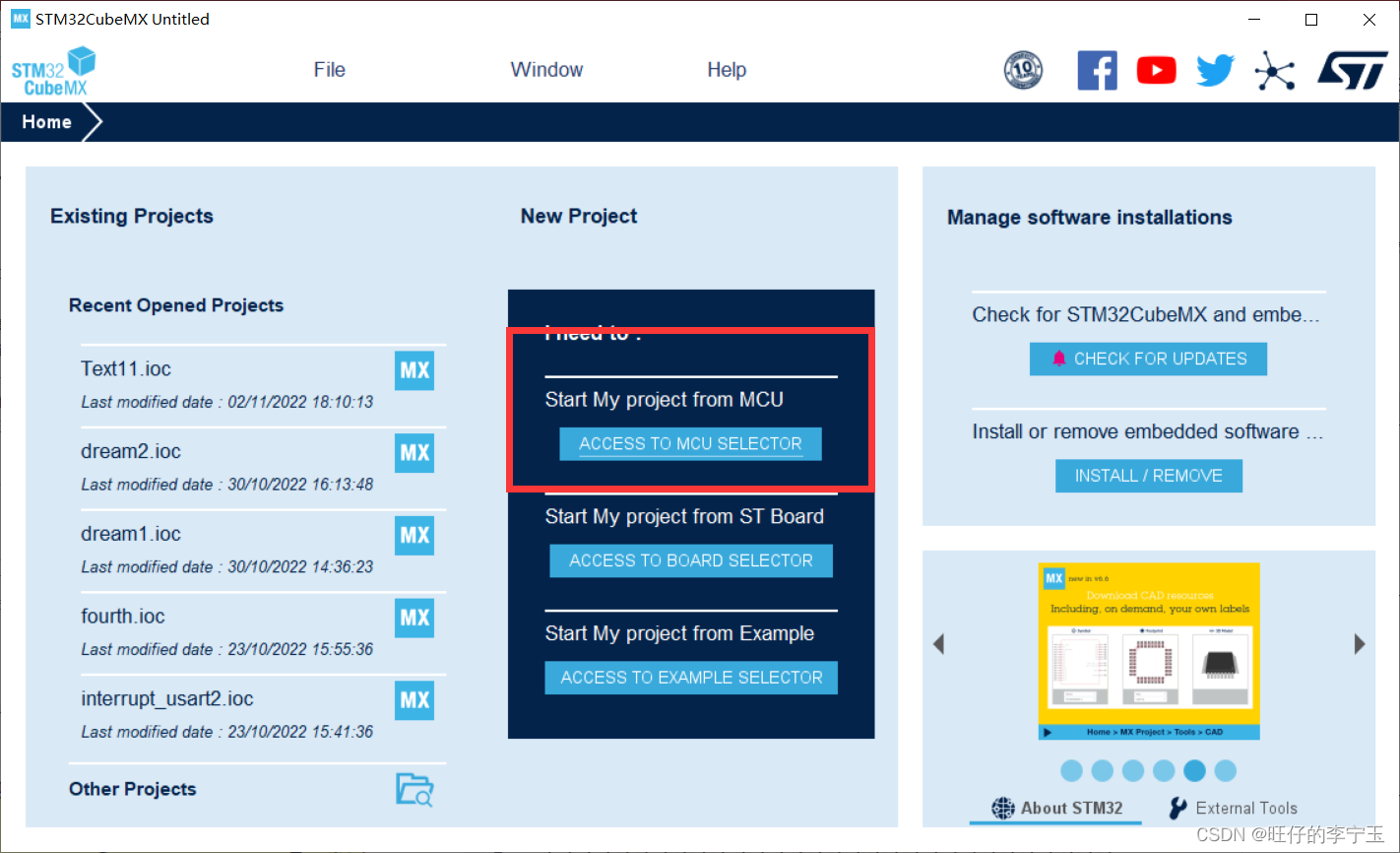Screen dimensions: 1400x853
Task: Open recent project interrupt_usart2.ioc
Action: (x=167, y=699)
